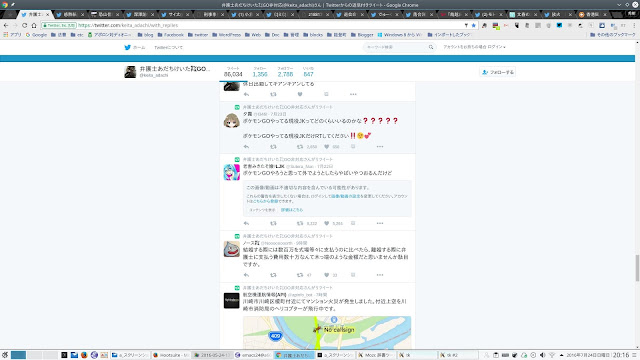
Task: Toggle the bookmark star in address bar
Action: 473,25
